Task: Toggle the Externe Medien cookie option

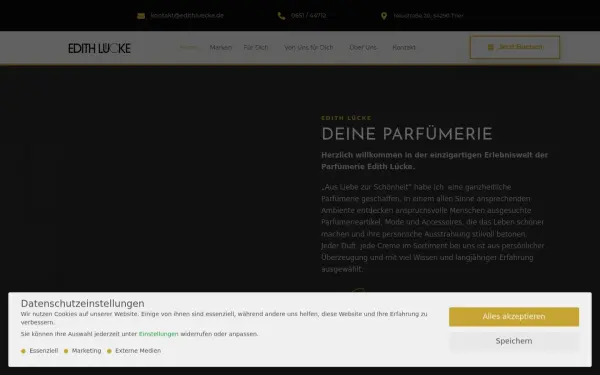Action: point(134,351)
